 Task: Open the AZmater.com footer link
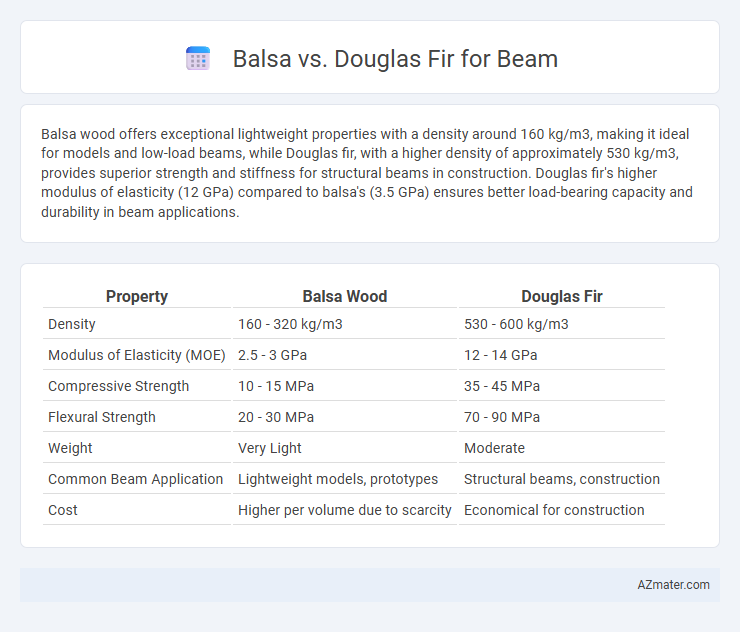(x=673, y=585)
